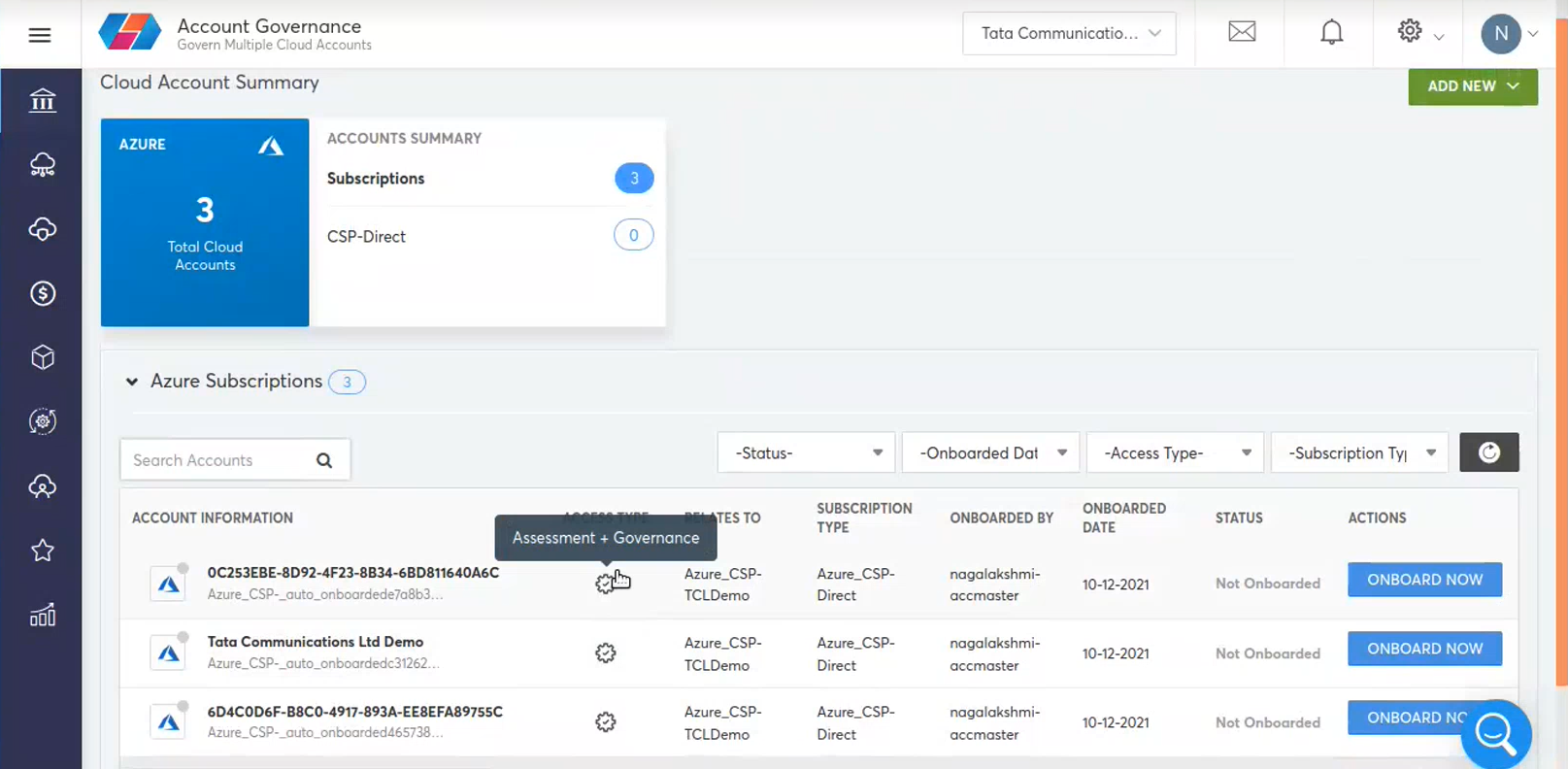Screen dimensions: 1568x769
Task: Select the bank building sidebar icon
Action: point(42,100)
